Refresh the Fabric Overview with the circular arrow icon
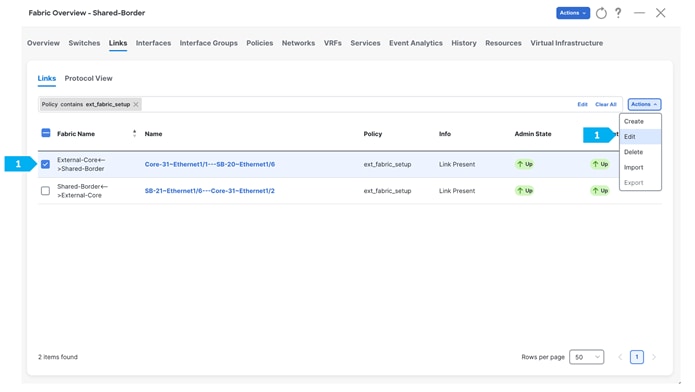Image resolution: width=695 pixels, height=392 pixels. coord(601,13)
